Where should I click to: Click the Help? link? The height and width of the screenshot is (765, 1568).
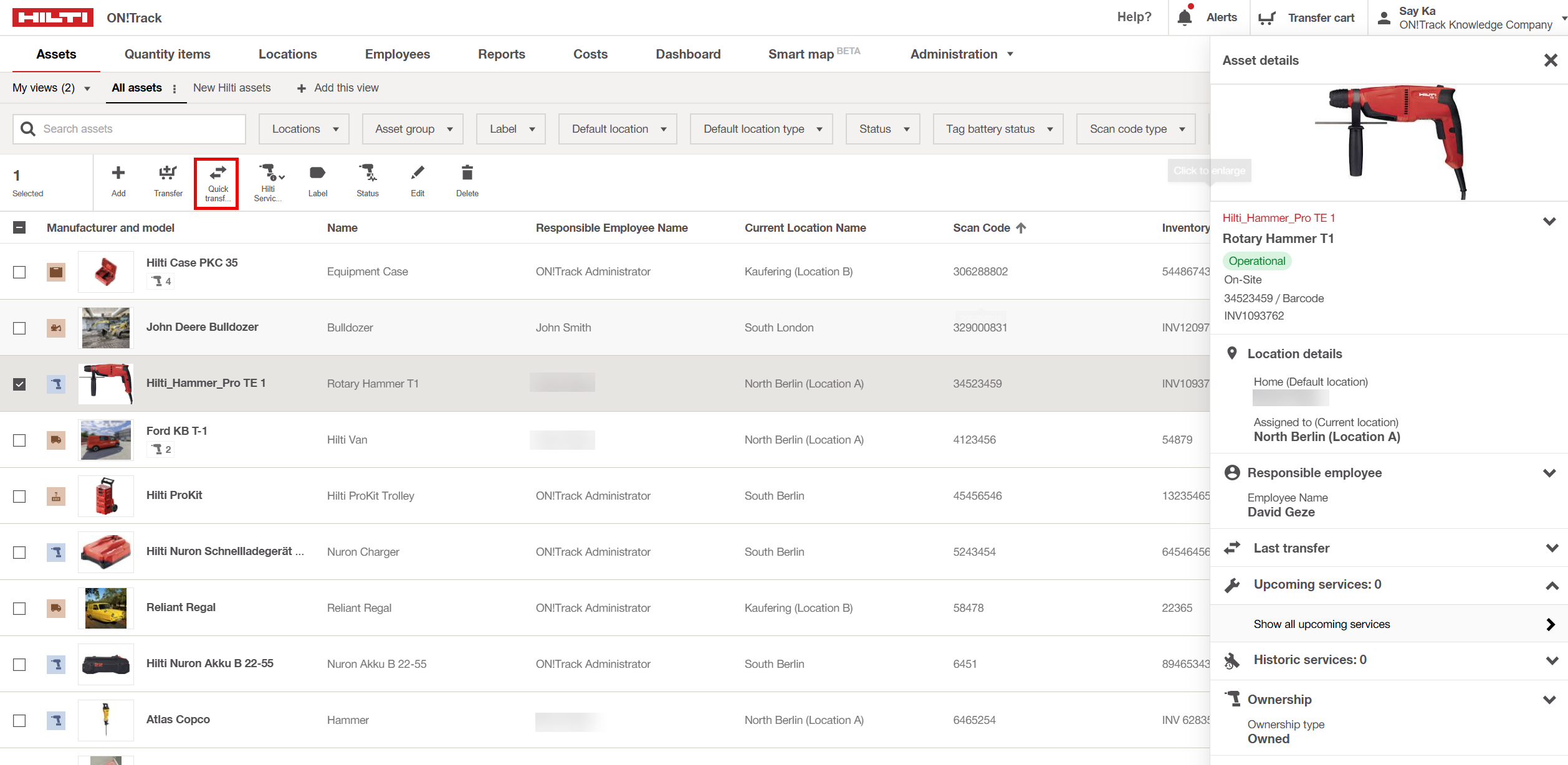[x=1134, y=17]
